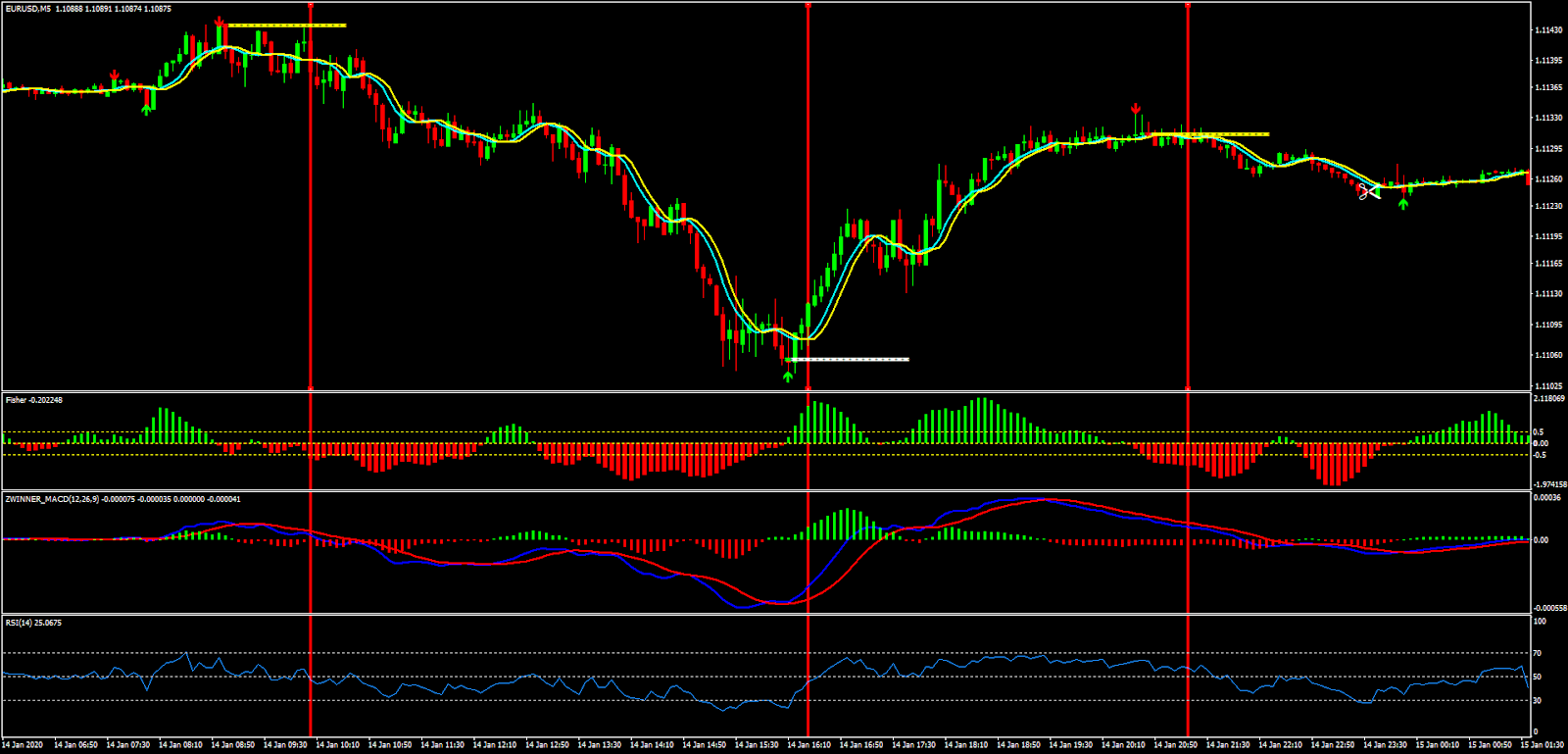Click the 14 Jan 17:30 time label
The width and height of the screenshot is (1568, 754).
click(x=913, y=745)
